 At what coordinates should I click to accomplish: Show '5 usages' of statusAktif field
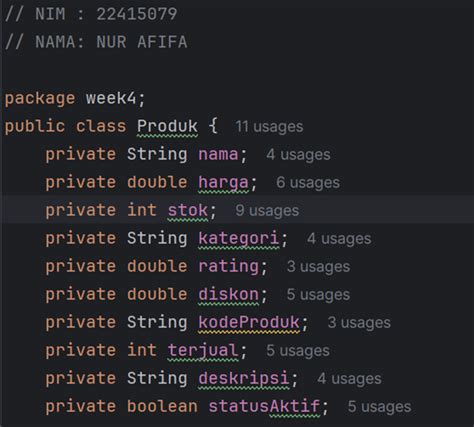pos(379,407)
